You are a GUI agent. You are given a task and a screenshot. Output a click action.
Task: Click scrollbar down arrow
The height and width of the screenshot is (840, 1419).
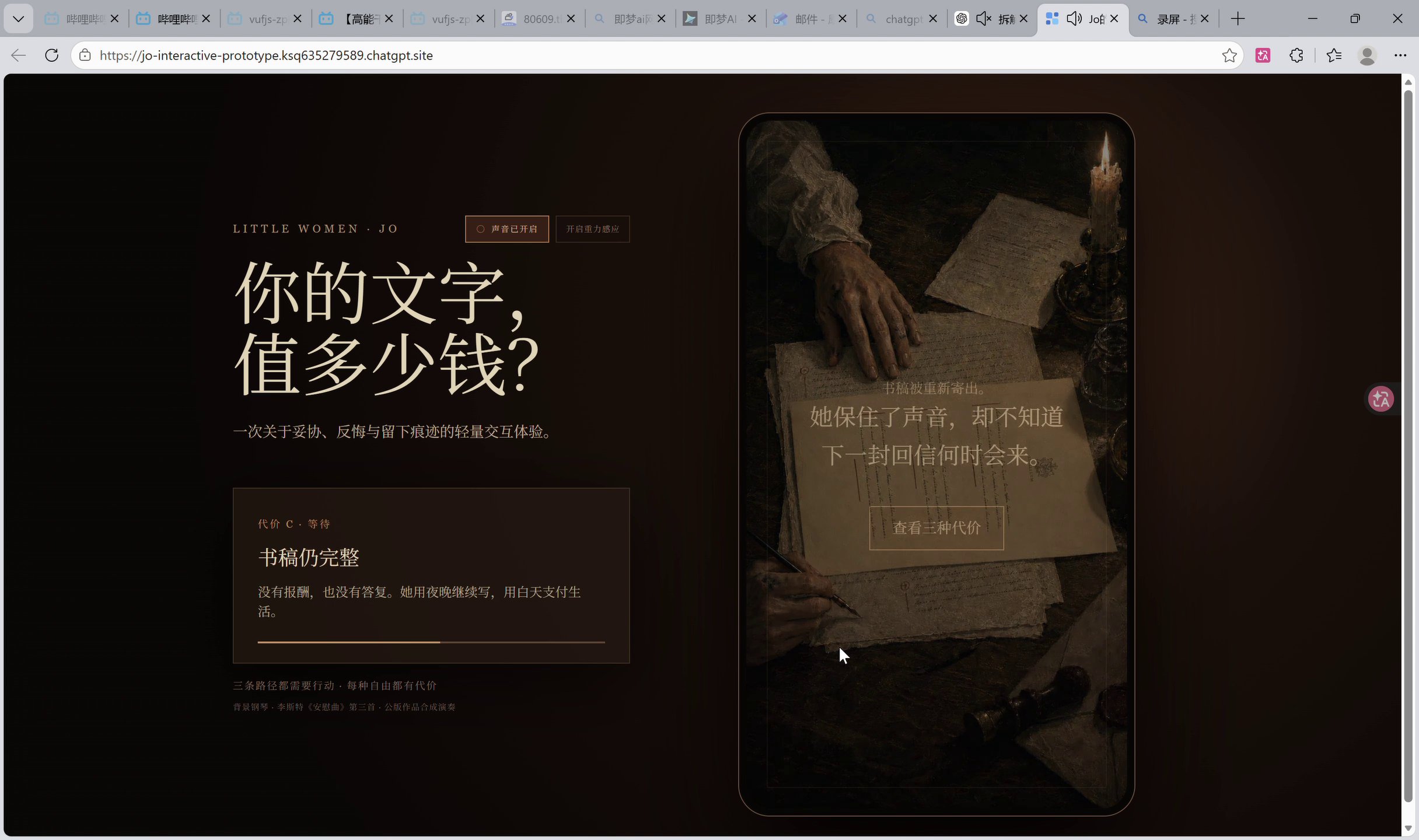pos(1408,828)
